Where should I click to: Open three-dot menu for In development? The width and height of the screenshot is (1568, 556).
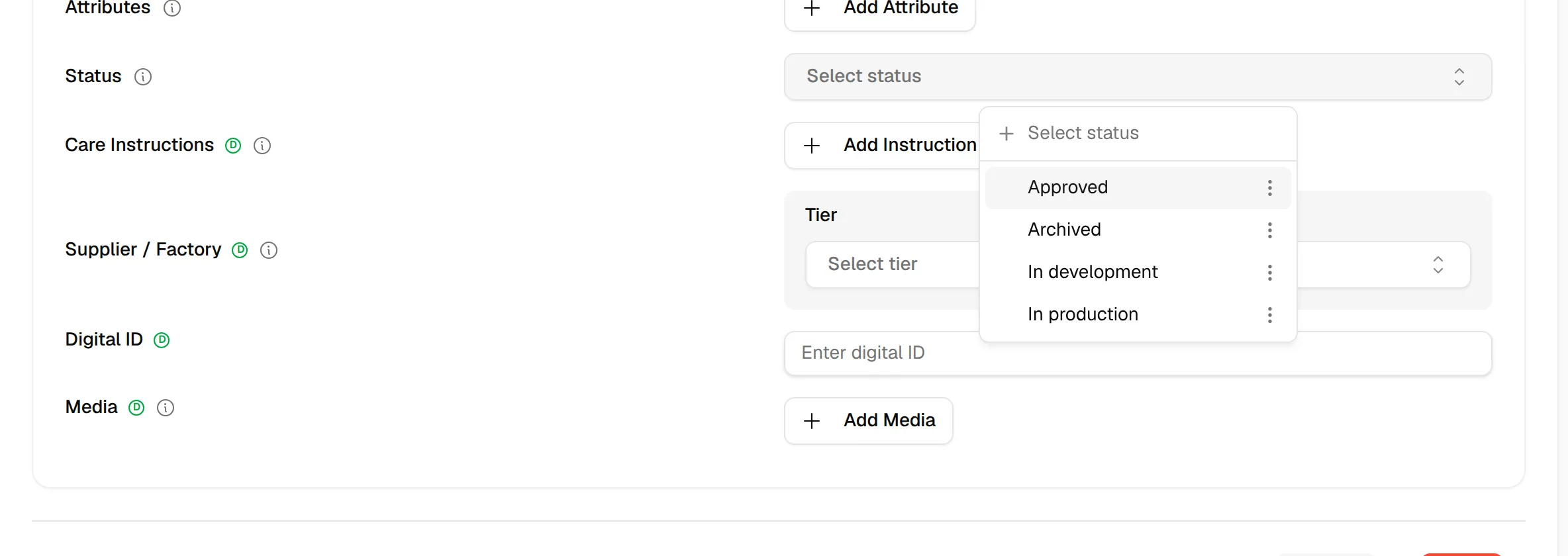coord(1269,273)
